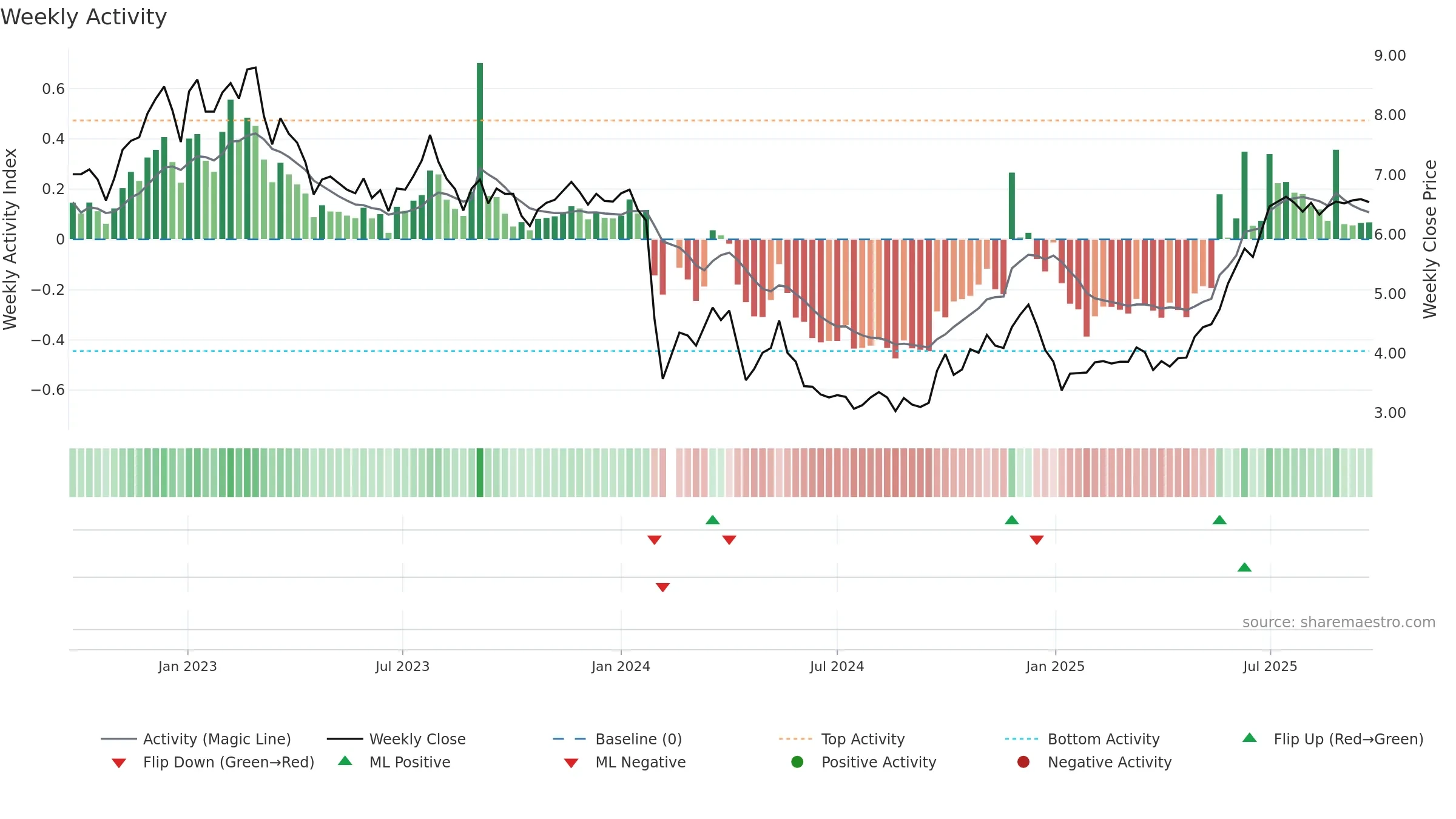Toggle the Bottom Activity legend entry

(x=1082, y=739)
